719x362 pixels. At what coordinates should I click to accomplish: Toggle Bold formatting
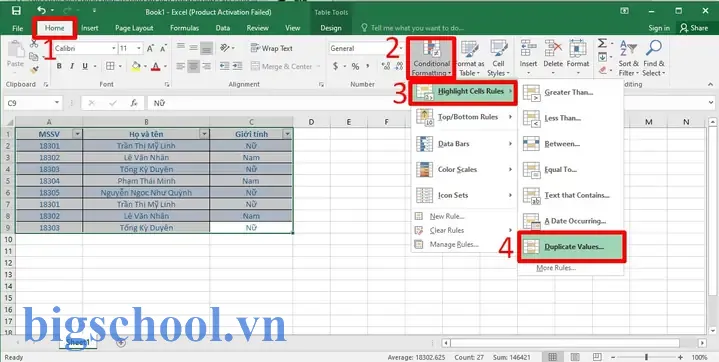point(59,67)
